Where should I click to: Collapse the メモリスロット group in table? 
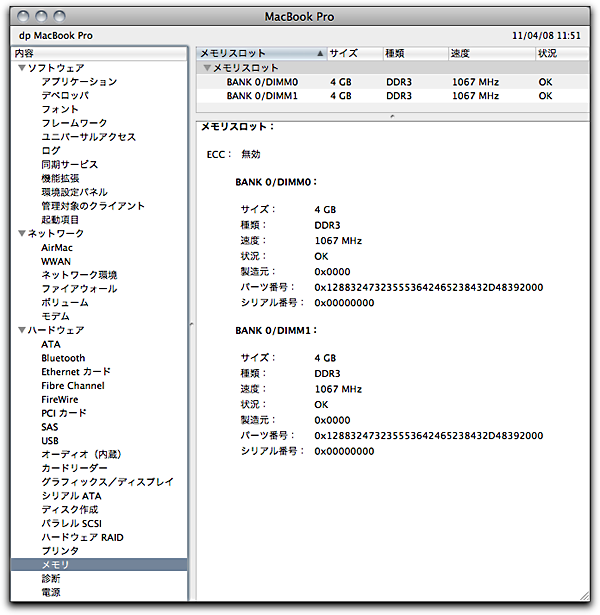click(207, 68)
